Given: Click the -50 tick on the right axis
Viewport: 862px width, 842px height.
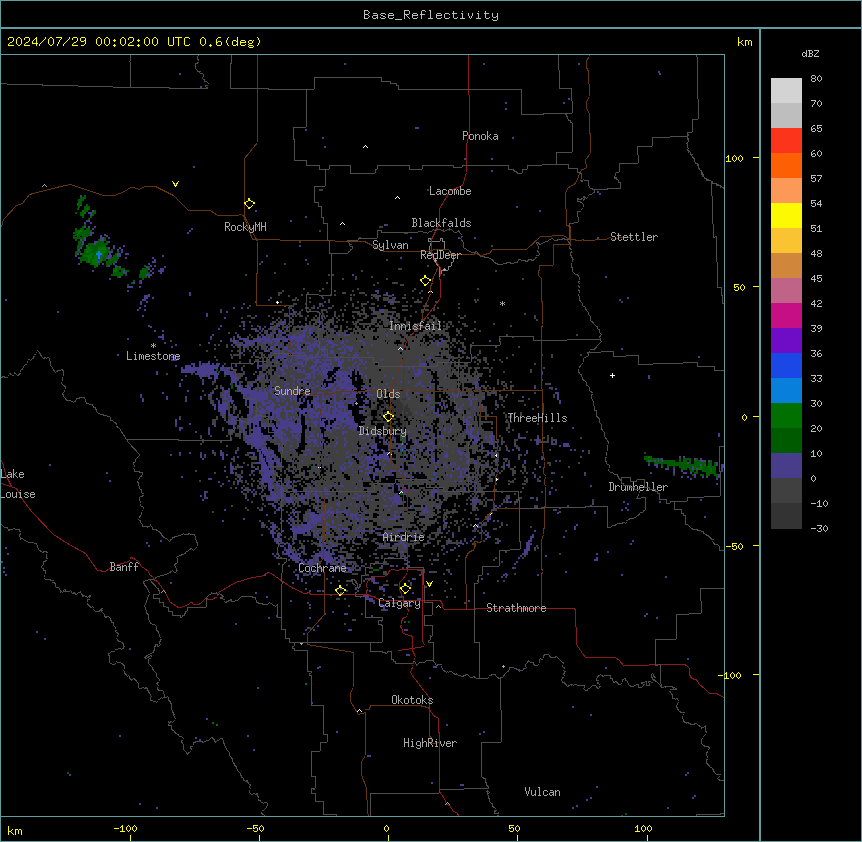Looking at the screenshot, I should tap(734, 546).
